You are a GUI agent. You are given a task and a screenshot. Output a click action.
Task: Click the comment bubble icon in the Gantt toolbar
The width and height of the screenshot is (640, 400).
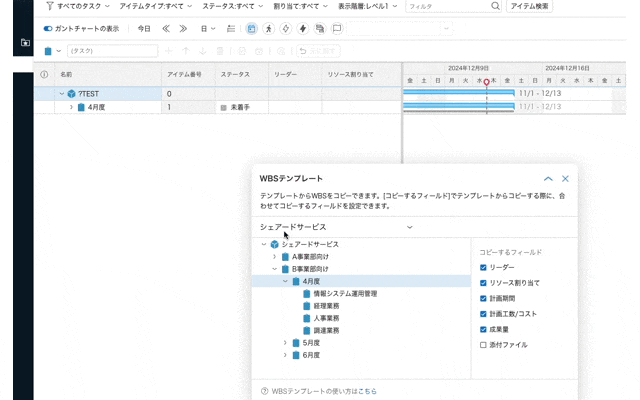coord(337,29)
